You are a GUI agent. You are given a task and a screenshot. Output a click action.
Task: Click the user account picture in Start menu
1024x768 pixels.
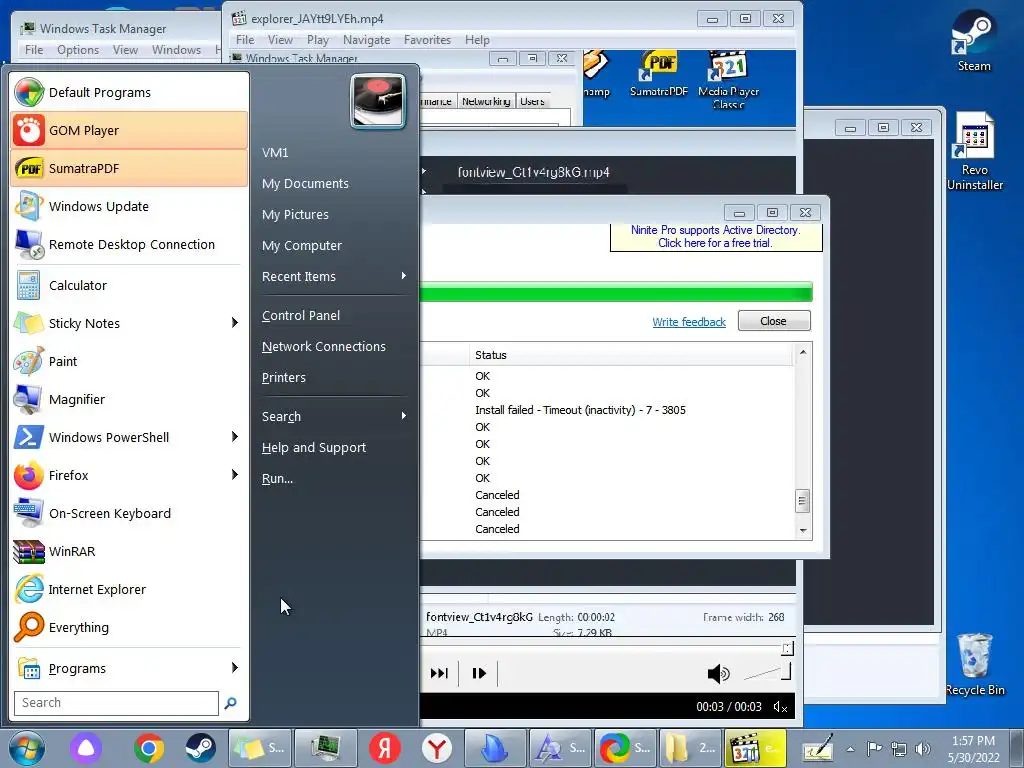pyautogui.click(x=377, y=101)
